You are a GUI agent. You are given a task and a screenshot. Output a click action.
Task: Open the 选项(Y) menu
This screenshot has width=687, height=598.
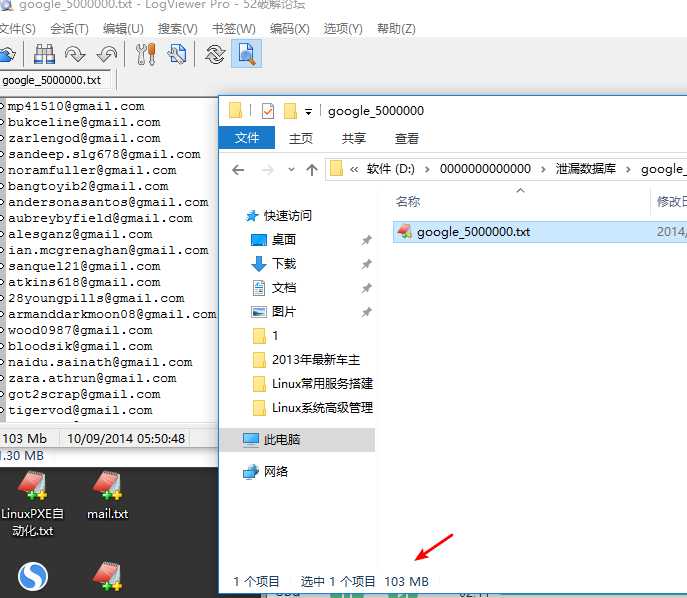coord(343,29)
